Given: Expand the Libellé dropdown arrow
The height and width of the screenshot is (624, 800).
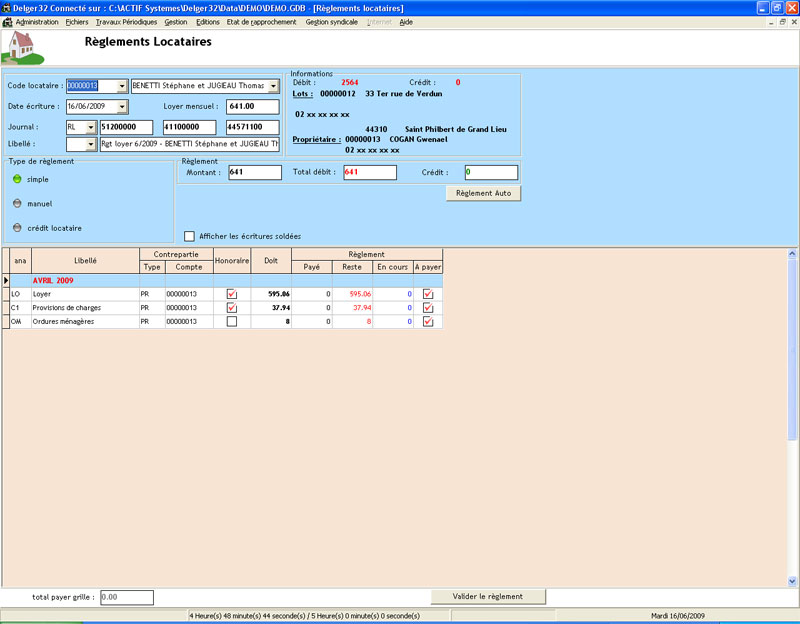Looking at the screenshot, I should (90, 145).
